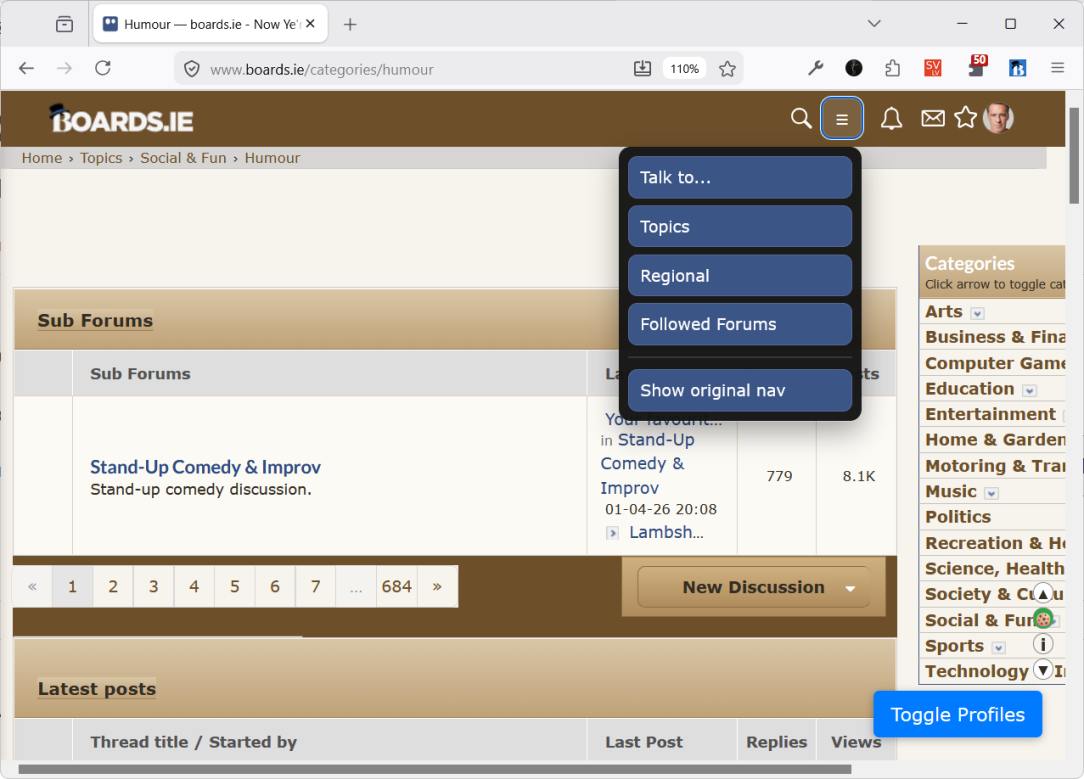Go to page 3 of discussions
This screenshot has width=1084, height=779.
click(153, 587)
